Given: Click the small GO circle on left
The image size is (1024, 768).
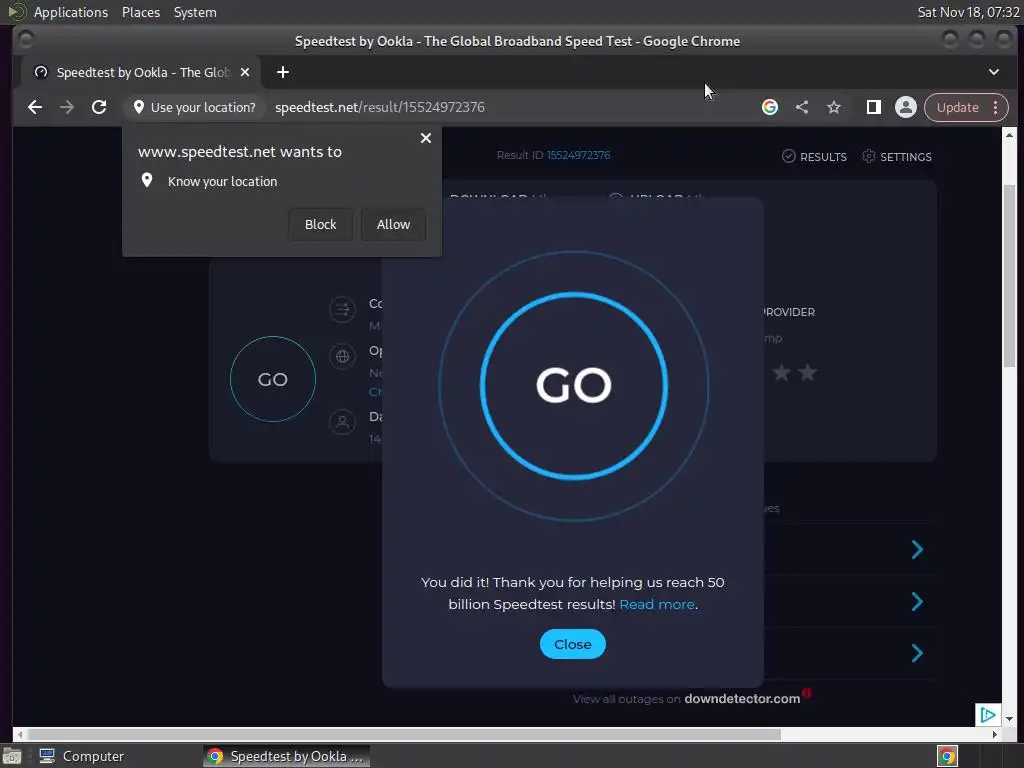Looking at the screenshot, I should 273,379.
